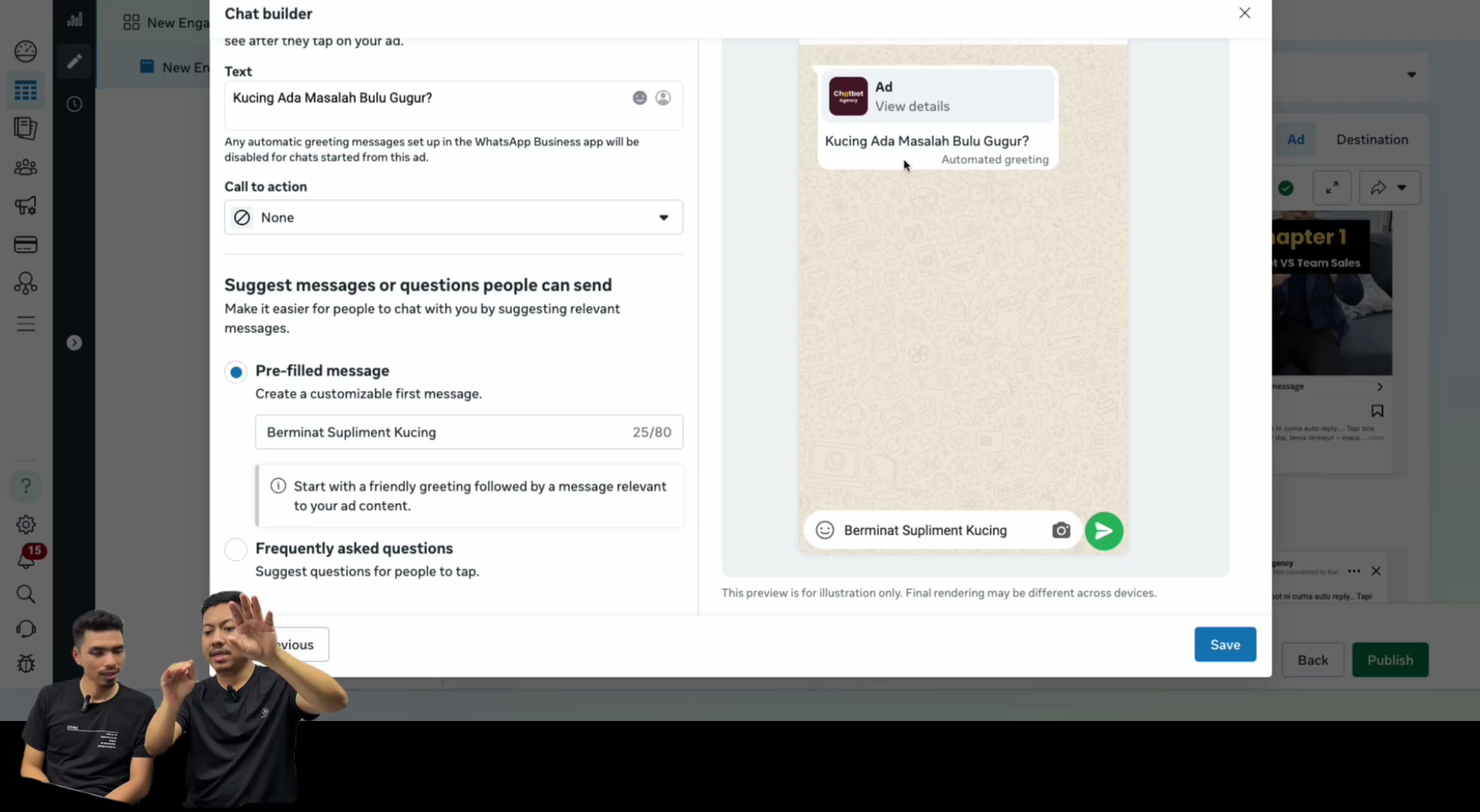This screenshot has height=812, width=1480.
Task: Click the Back button
Action: tap(1313, 660)
